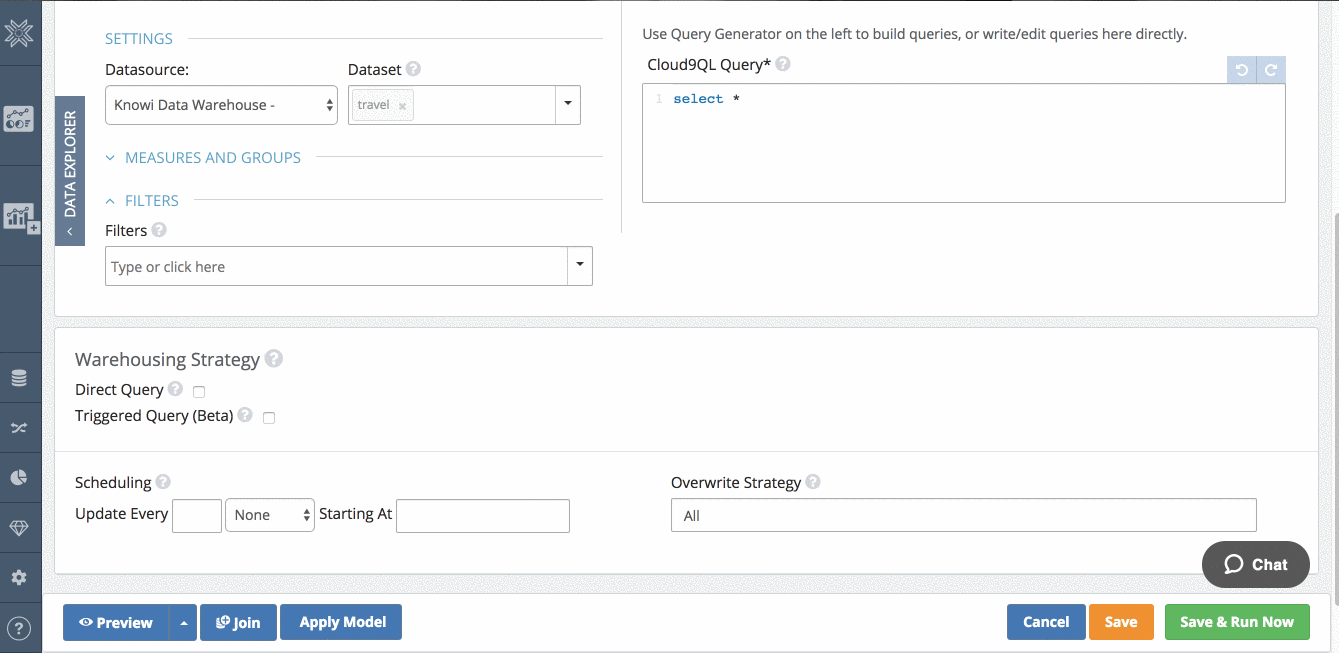Click the Apply Model button
Image resolution: width=1339 pixels, height=653 pixels.
coord(342,622)
